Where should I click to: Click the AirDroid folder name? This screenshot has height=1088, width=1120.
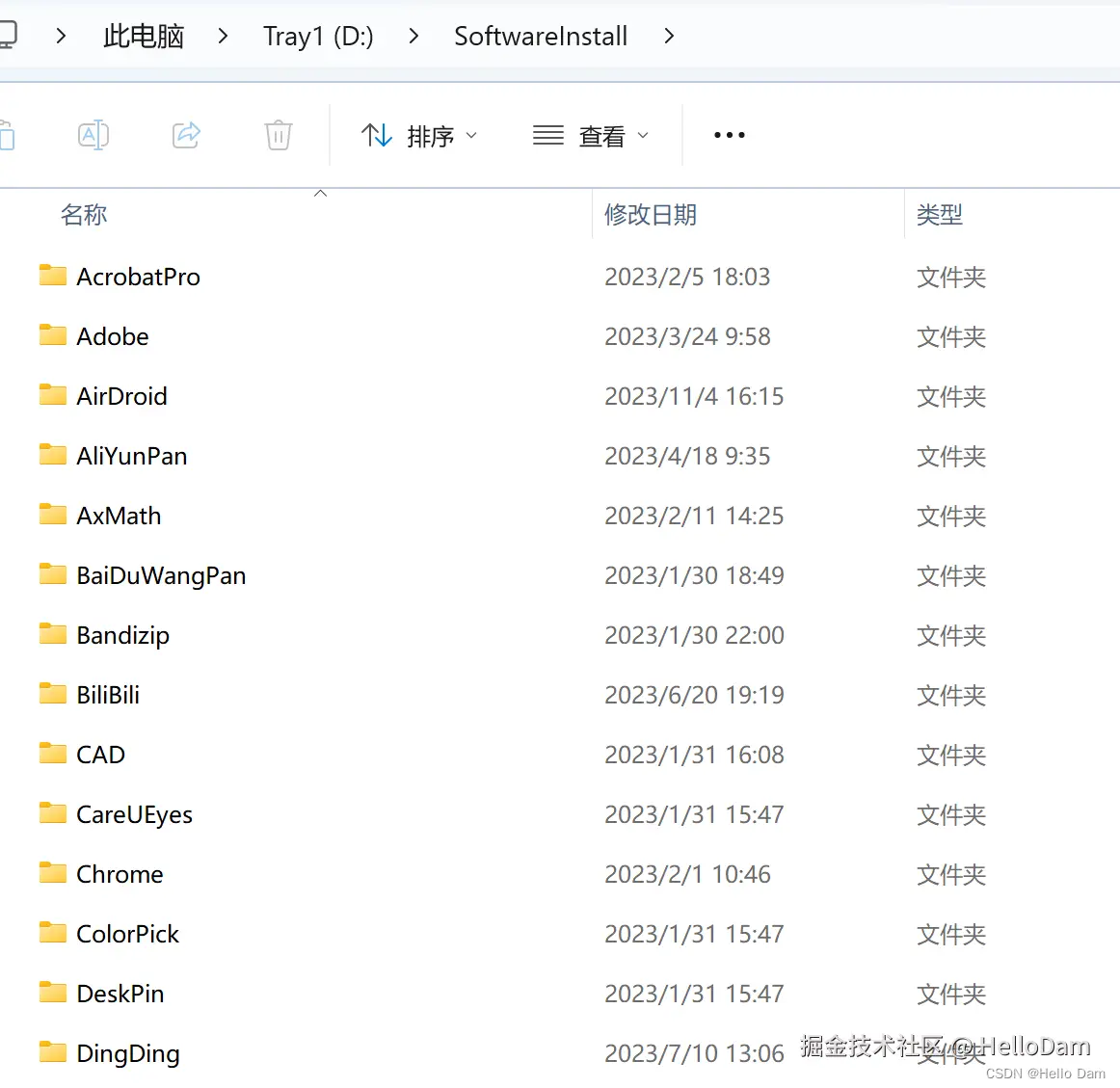tap(122, 396)
